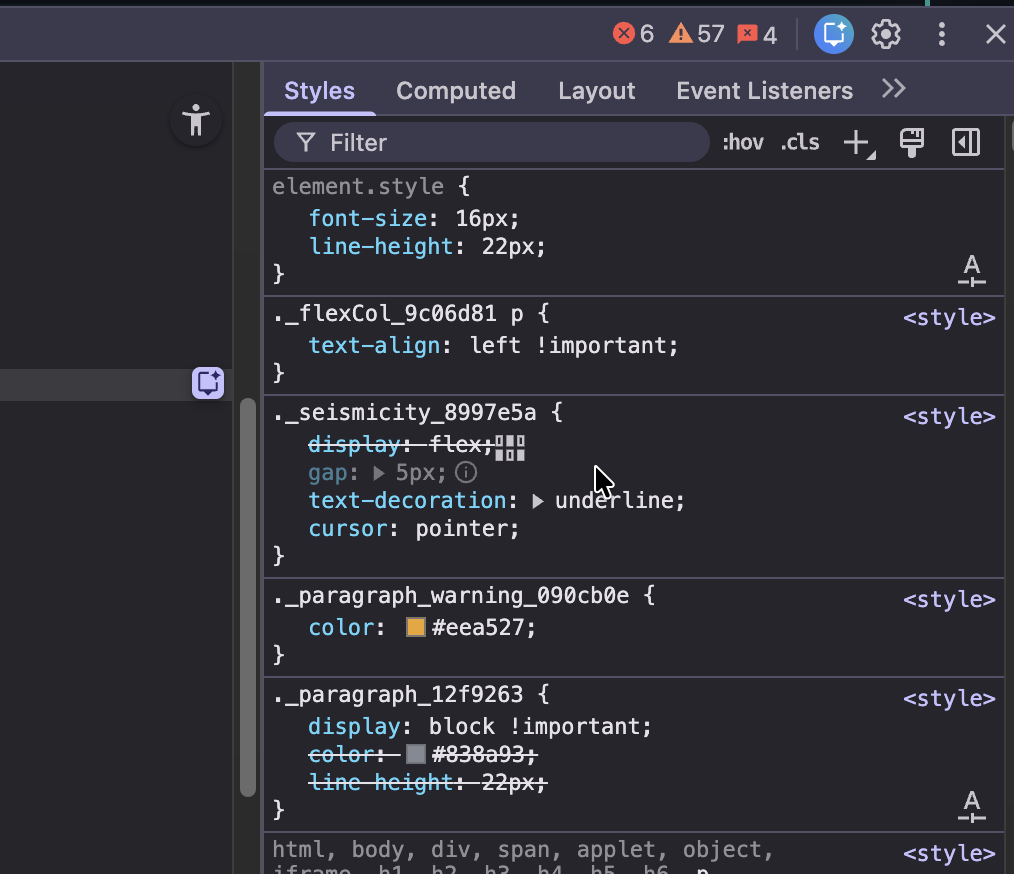Viewport: 1014px width, 874px height.
Task: Toggle the rendering emulations paintbrush icon
Action: click(911, 143)
